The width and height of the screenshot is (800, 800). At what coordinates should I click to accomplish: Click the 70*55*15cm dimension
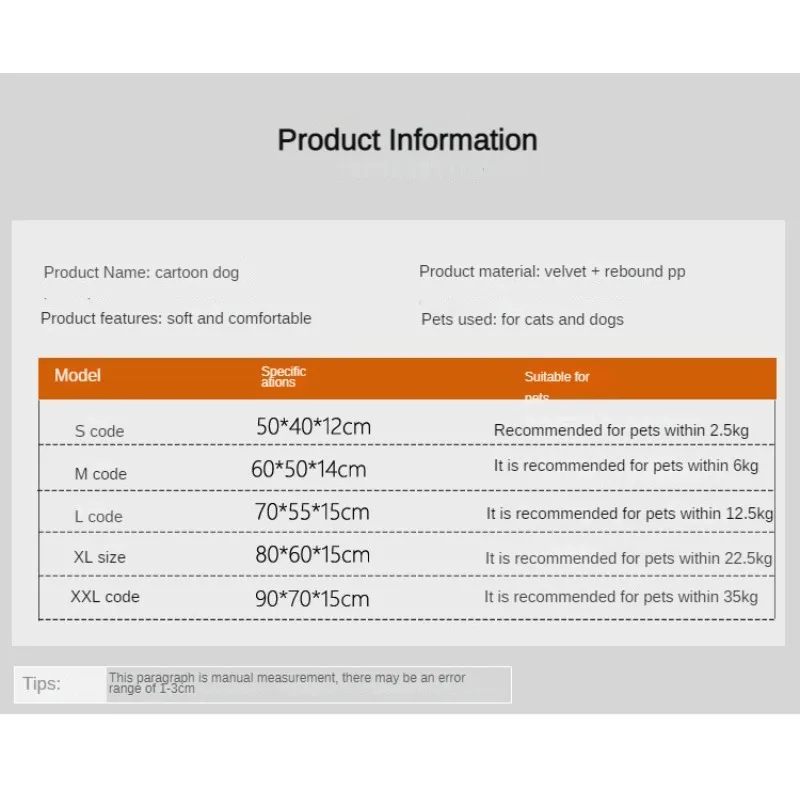tap(312, 512)
